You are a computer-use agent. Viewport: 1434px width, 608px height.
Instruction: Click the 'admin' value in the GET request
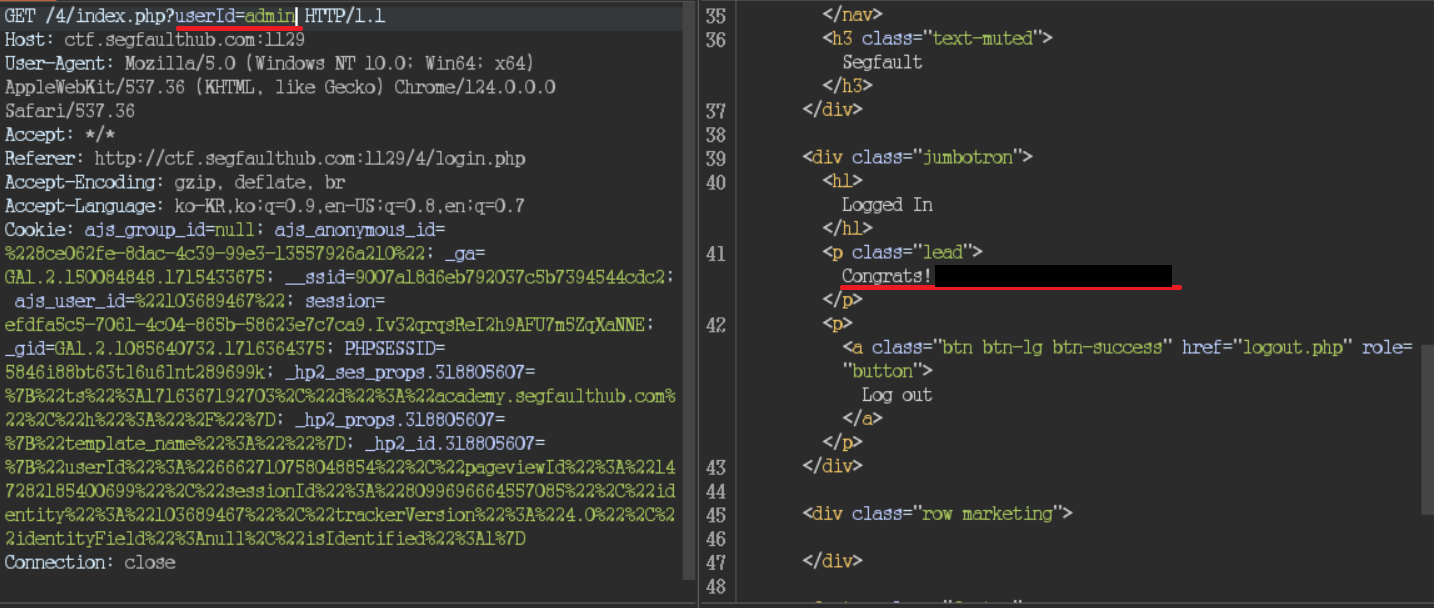tap(270, 16)
